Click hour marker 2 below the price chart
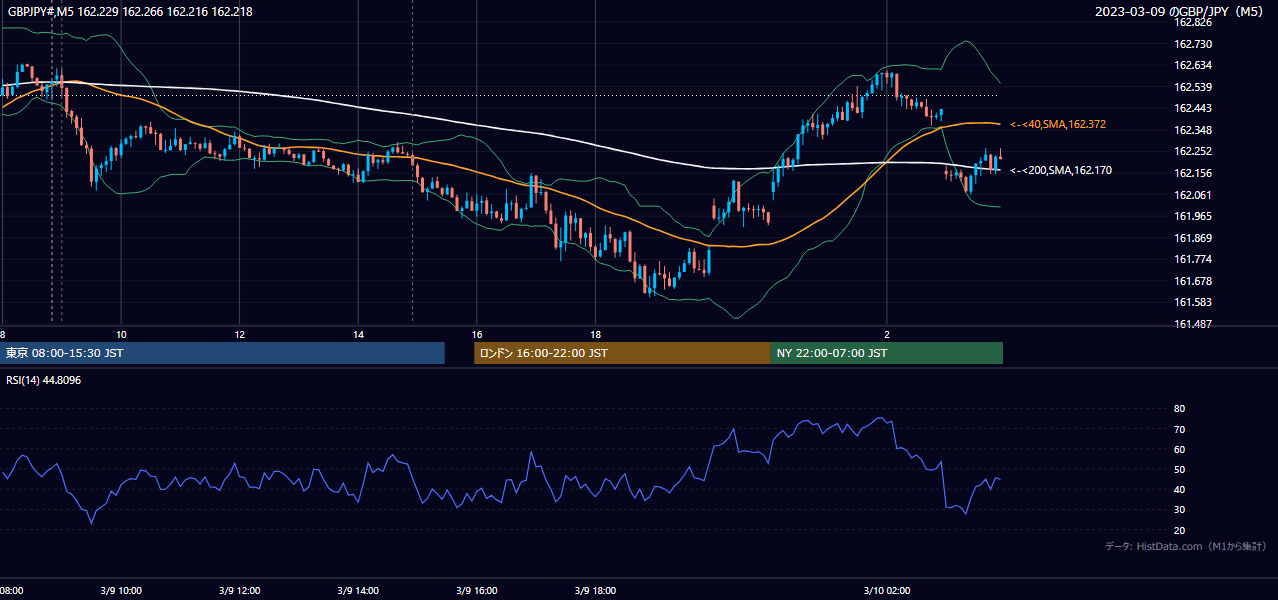 (887, 334)
